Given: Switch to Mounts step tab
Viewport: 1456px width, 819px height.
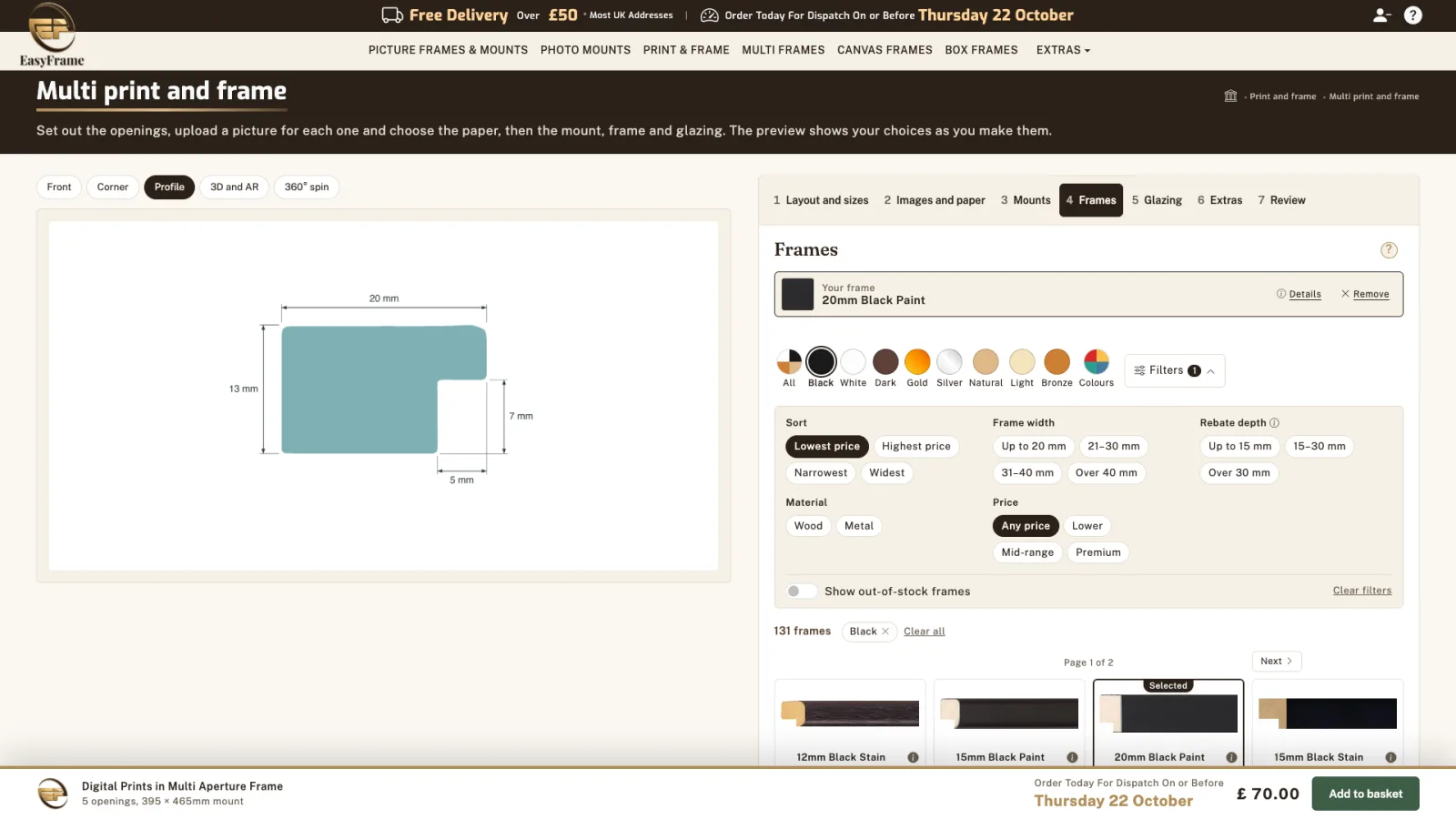Looking at the screenshot, I should [1026, 200].
